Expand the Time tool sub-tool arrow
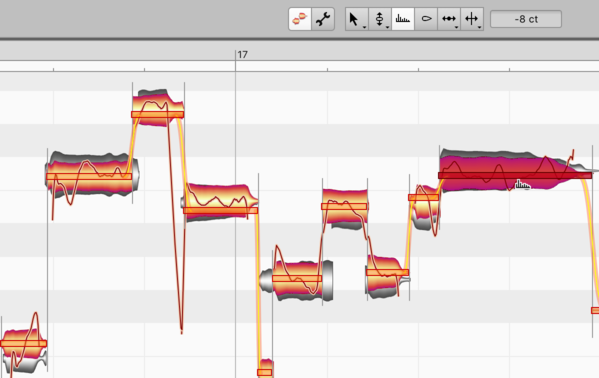 click(x=457, y=27)
